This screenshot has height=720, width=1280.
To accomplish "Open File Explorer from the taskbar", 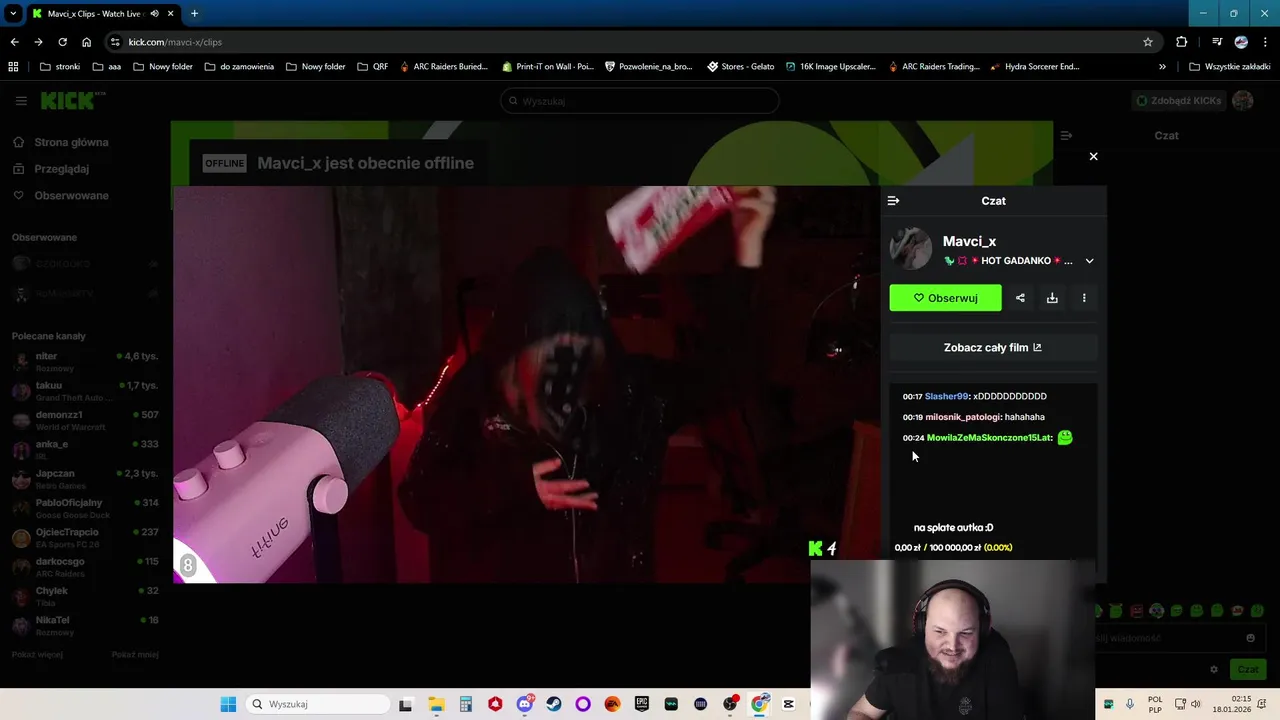I will coord(436,704).
